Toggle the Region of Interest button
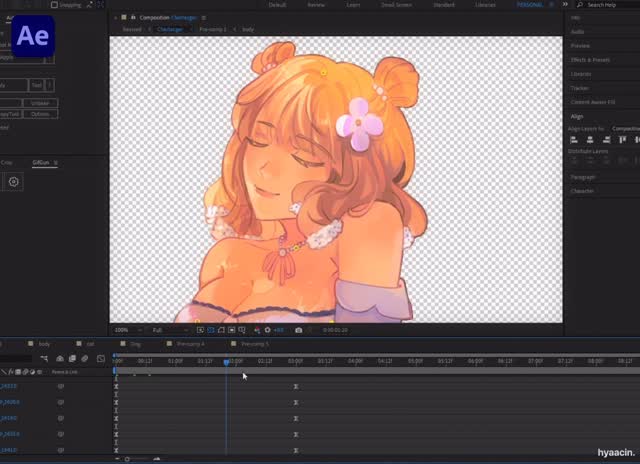This screenshot has width=640, height=464. click(231, 330)
